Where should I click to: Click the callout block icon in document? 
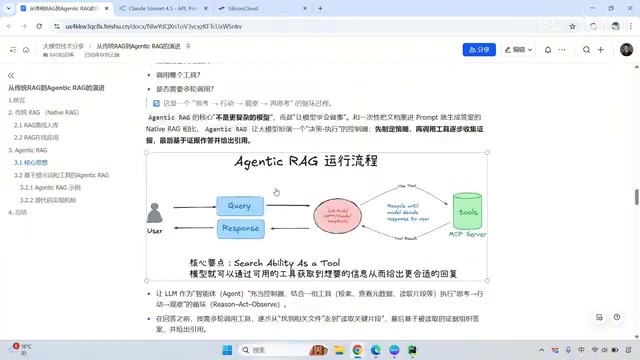click(156, 103)
